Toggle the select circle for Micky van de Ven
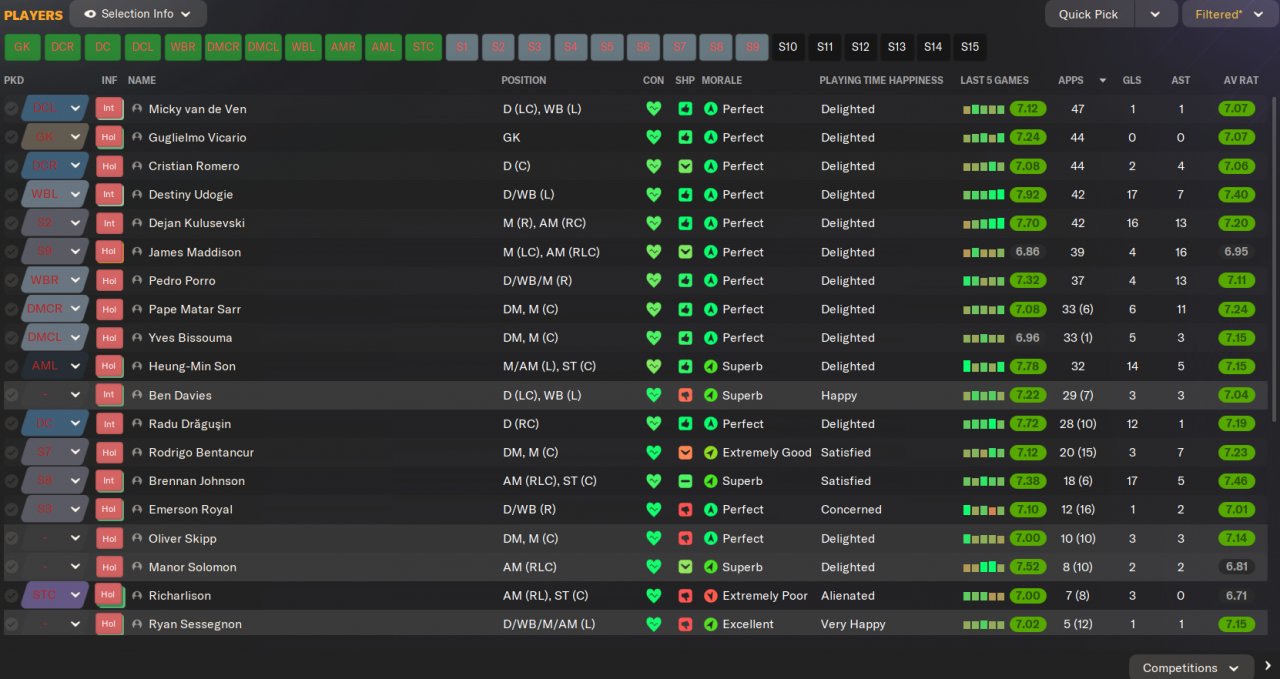1280x679 pixels. pos(11,109)
